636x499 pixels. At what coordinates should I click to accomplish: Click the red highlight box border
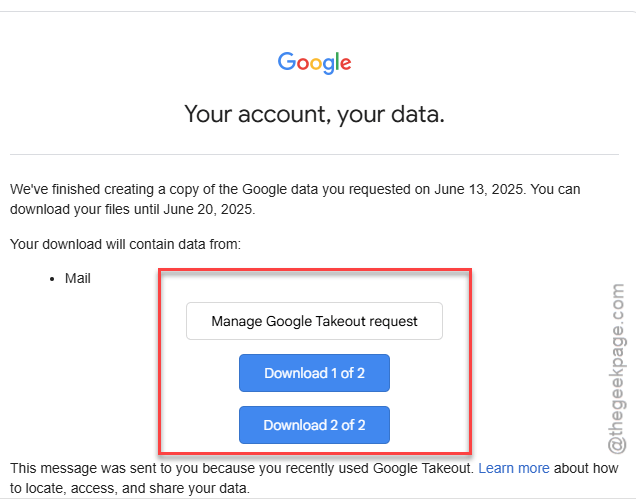tap(314, 270)
